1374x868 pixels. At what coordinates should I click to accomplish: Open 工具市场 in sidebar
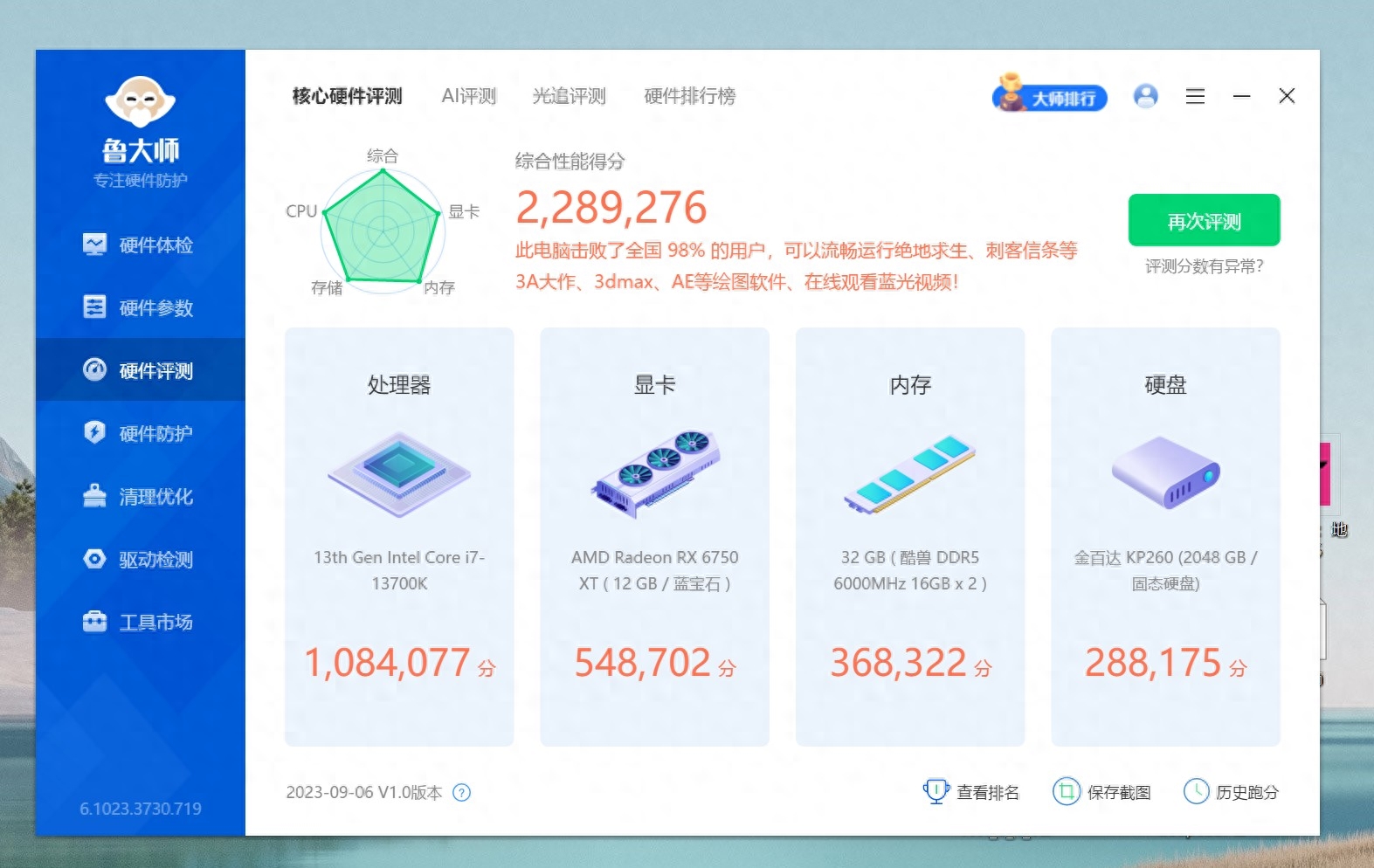pos(140,622)
